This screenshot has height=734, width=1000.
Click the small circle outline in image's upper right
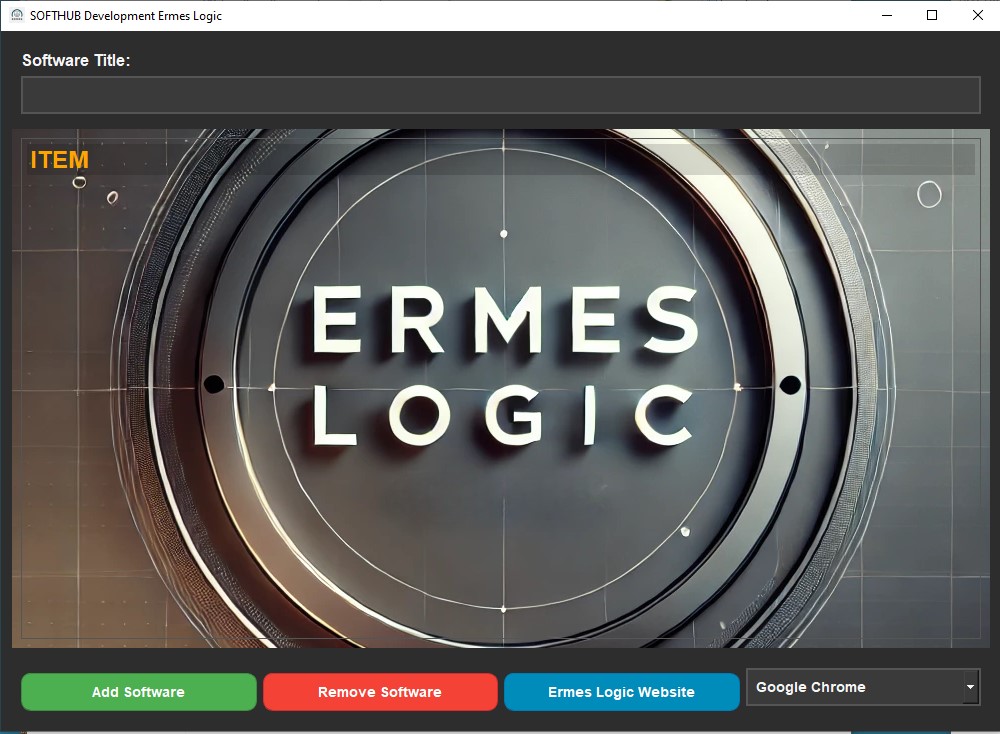tap(929, 194)
